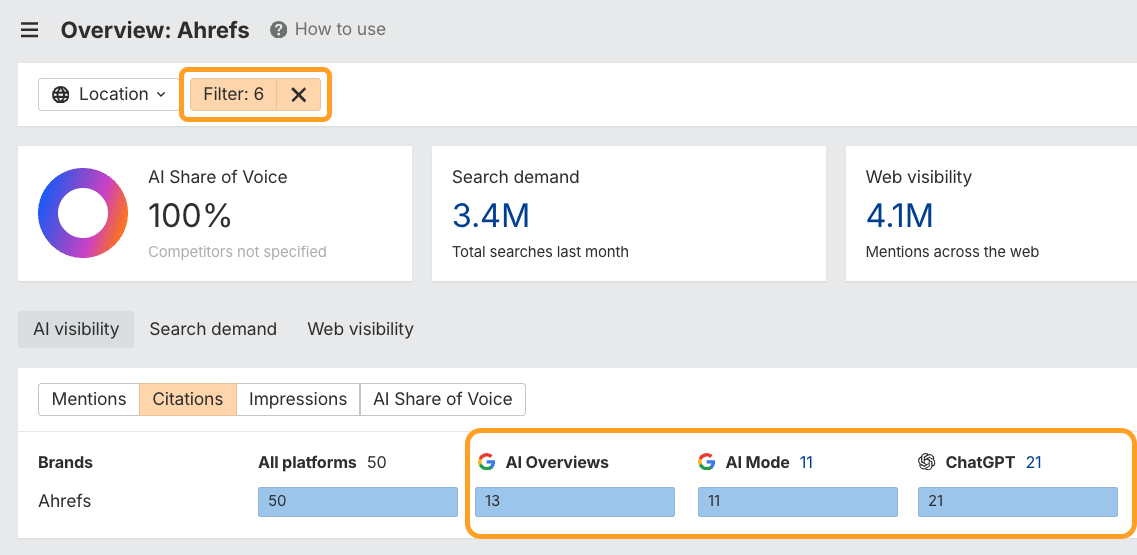Select the Citations metric

tap(188, 399)
